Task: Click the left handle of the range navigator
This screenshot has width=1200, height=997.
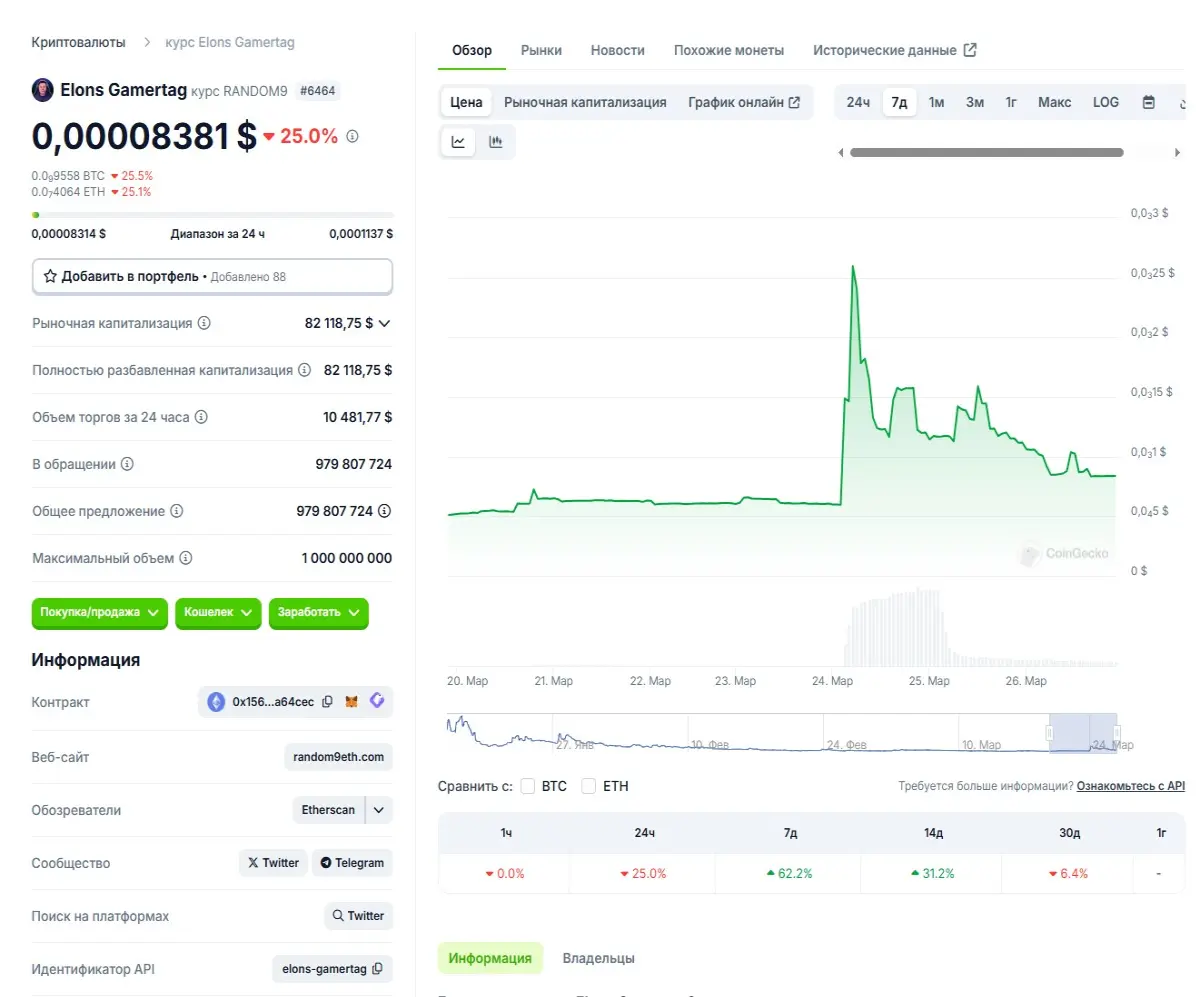Action: click(x=1050, y=733)
